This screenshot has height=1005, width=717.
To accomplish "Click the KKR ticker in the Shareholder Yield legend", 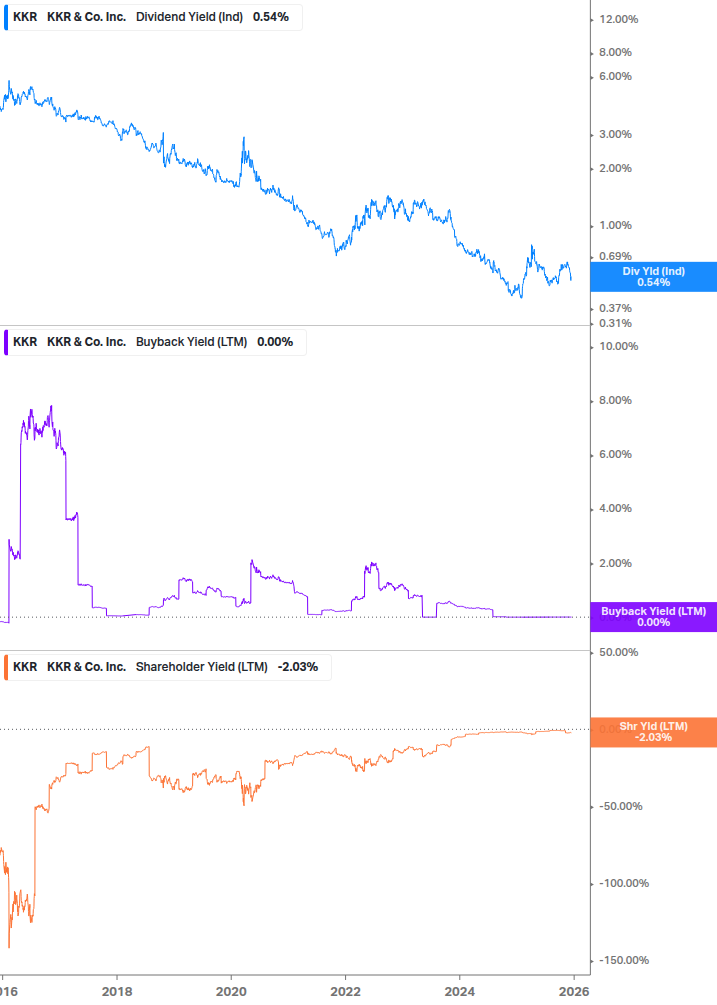I will 25,667.
